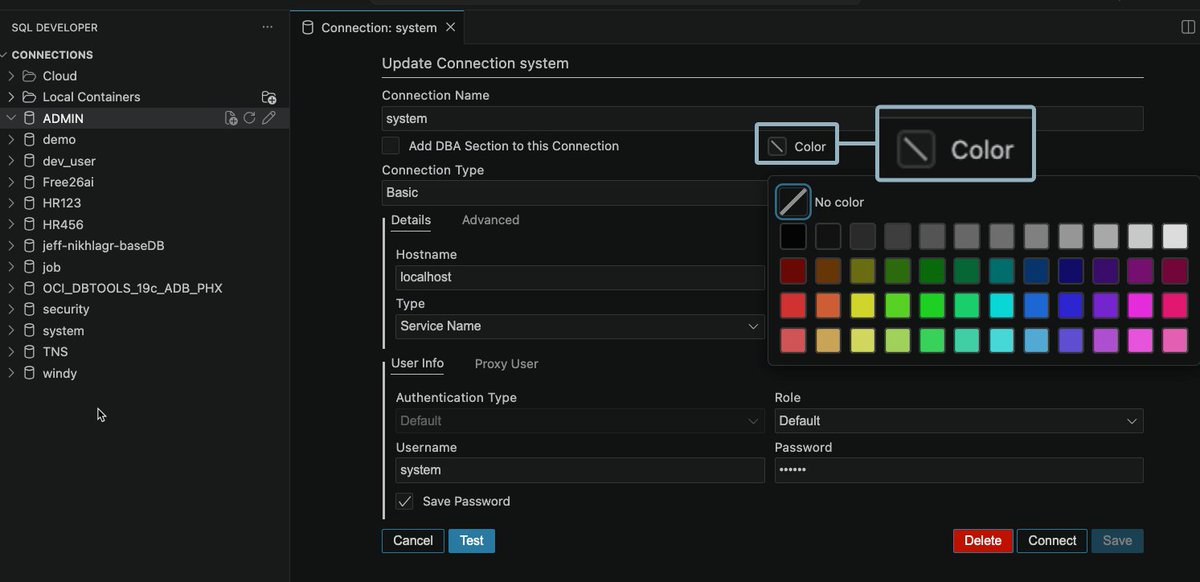Click the Username field containing system
Viewport: 1200px width, 582px height.
[x=580, y=470]
